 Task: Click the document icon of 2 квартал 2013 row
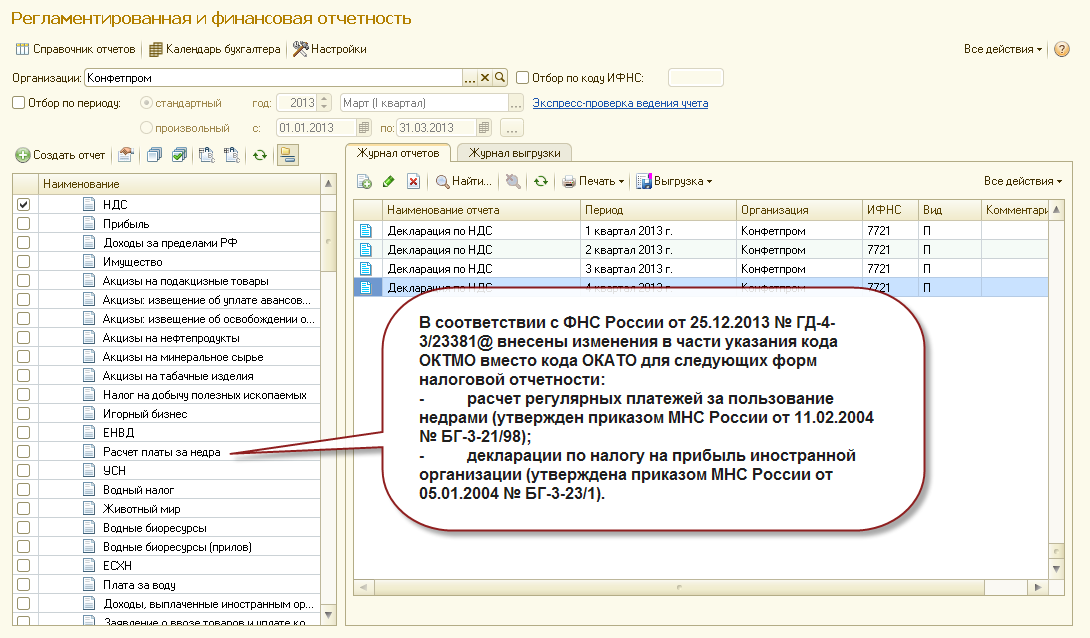click(x=366, y=250)
